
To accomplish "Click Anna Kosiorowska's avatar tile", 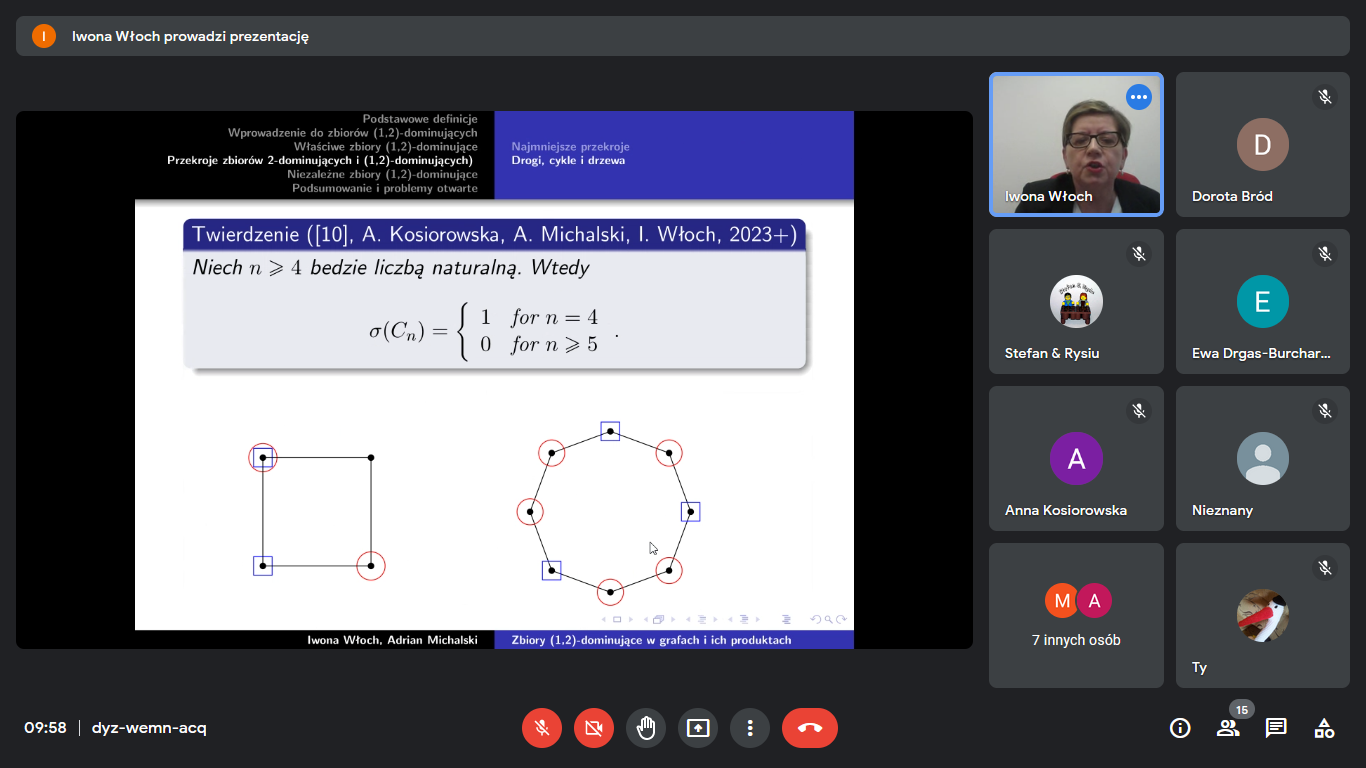I will tap(1076, 458).
